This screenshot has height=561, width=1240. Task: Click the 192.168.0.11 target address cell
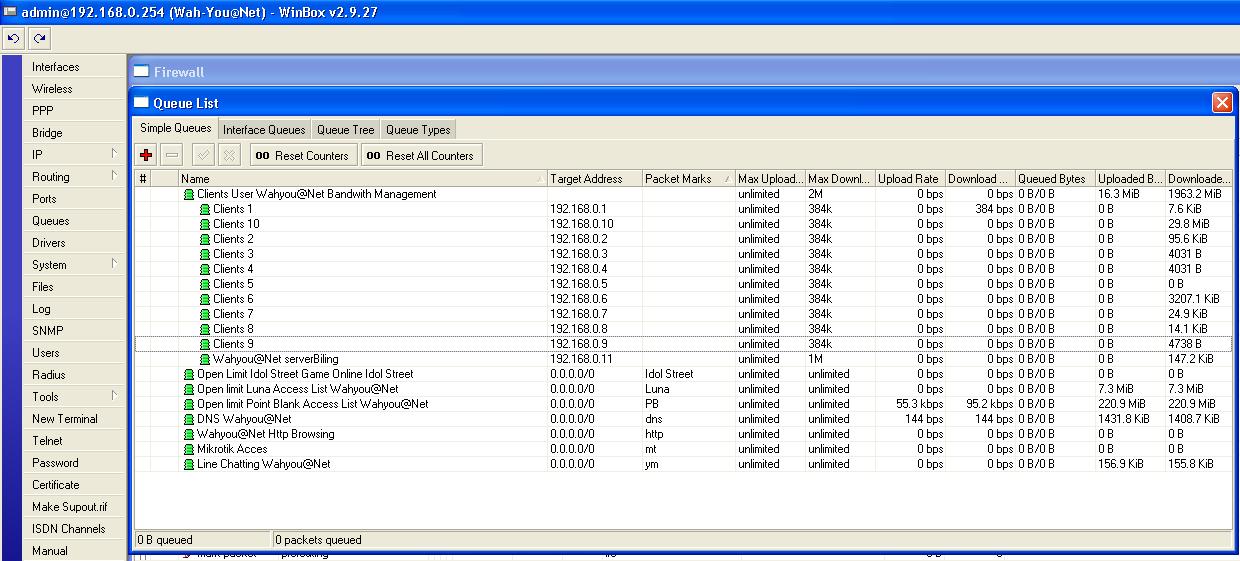(x=595, y=359)
